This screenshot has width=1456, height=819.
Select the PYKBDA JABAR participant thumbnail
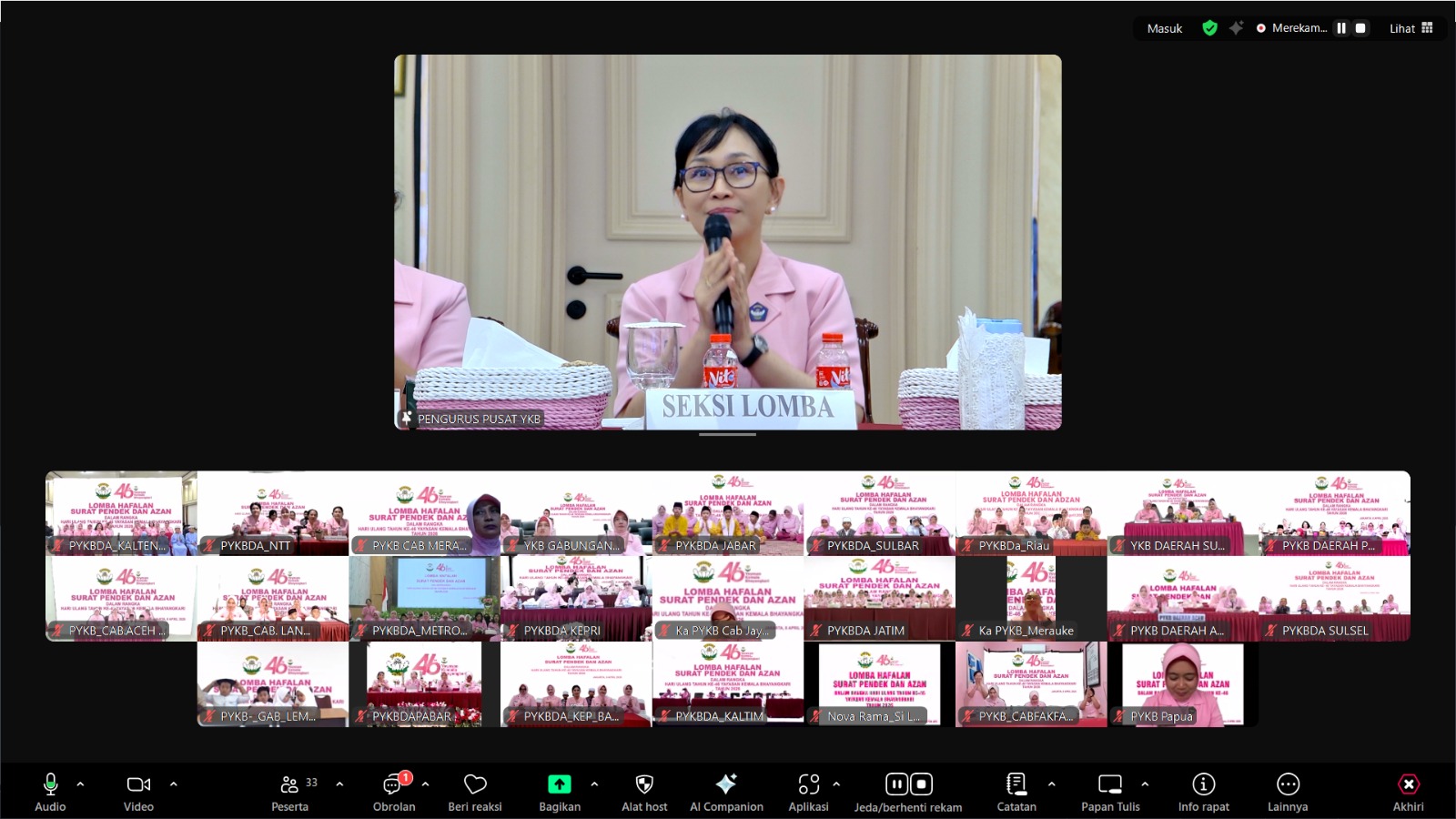[x=728, y=513]
